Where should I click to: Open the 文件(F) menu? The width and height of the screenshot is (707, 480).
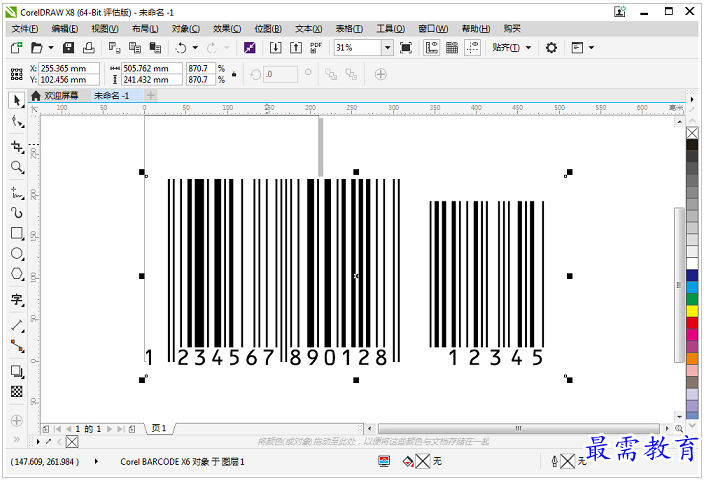coord(25,29)
